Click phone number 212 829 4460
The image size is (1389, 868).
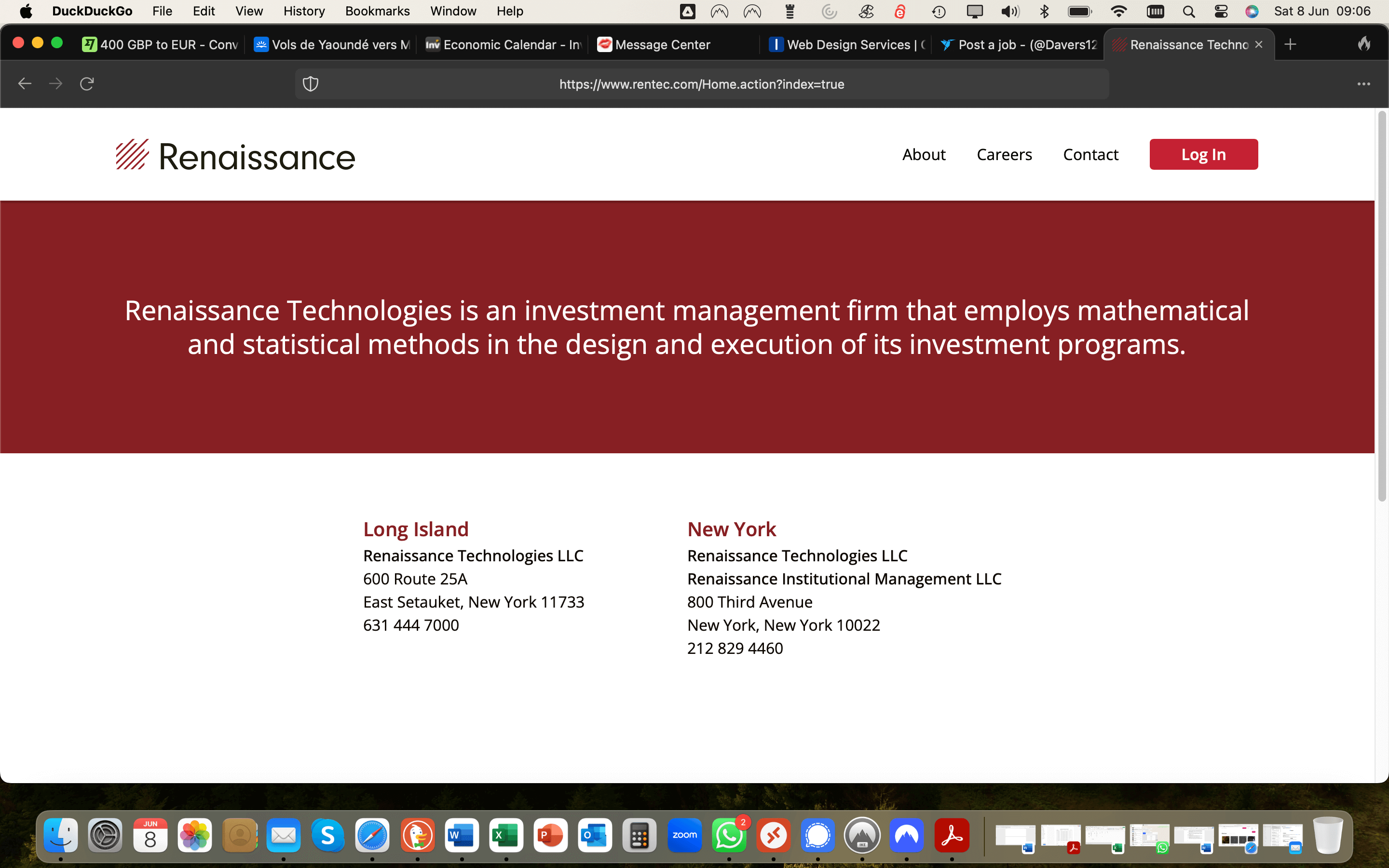tap(735, 648)
